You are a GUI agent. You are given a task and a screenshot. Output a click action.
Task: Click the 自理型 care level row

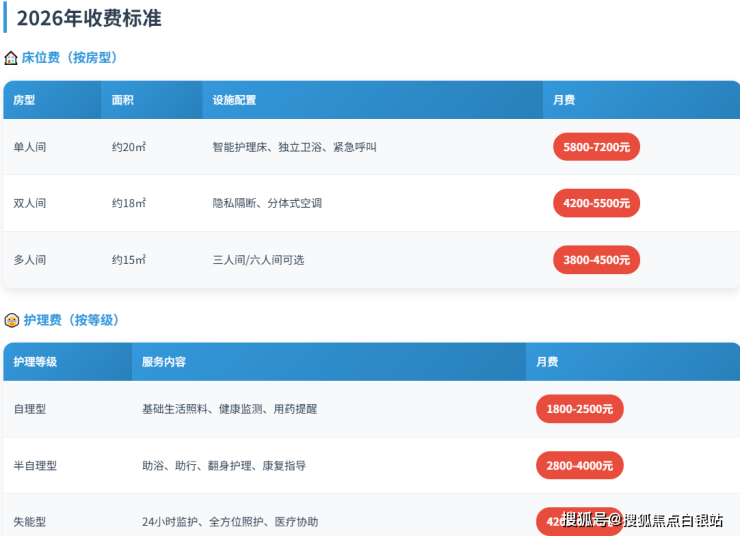tap(29, 409)
